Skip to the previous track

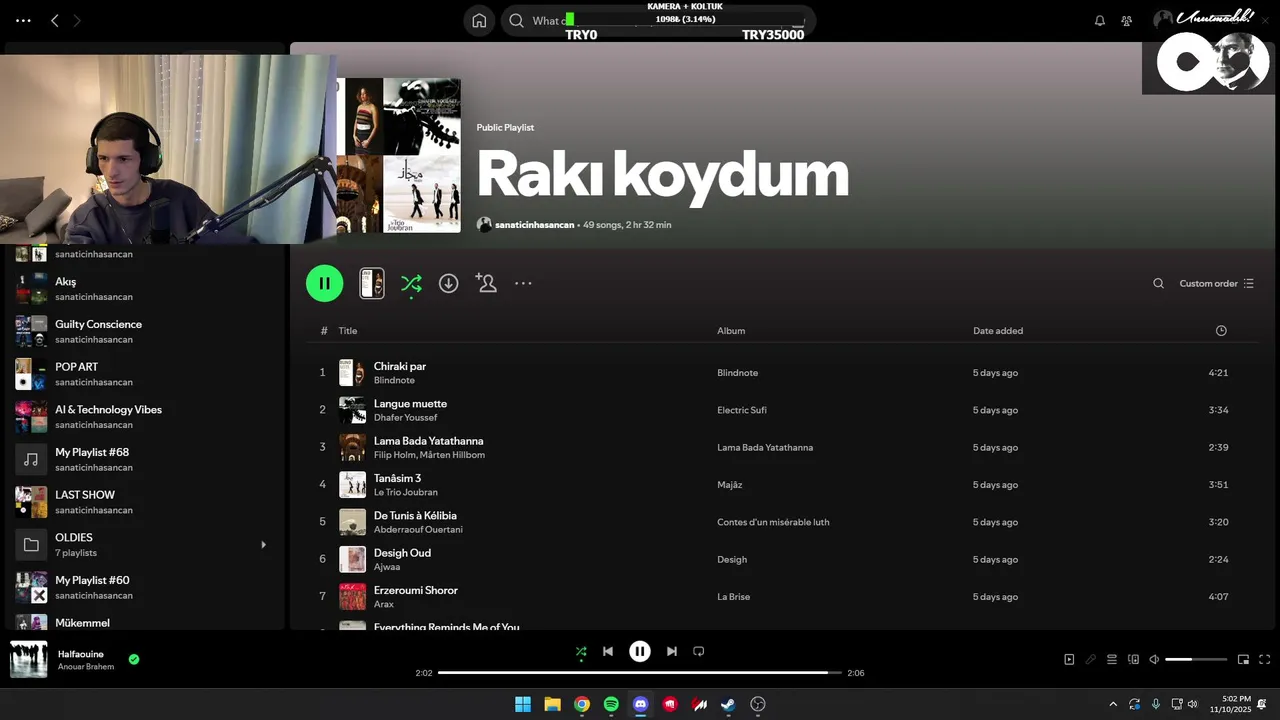point(607,651)
